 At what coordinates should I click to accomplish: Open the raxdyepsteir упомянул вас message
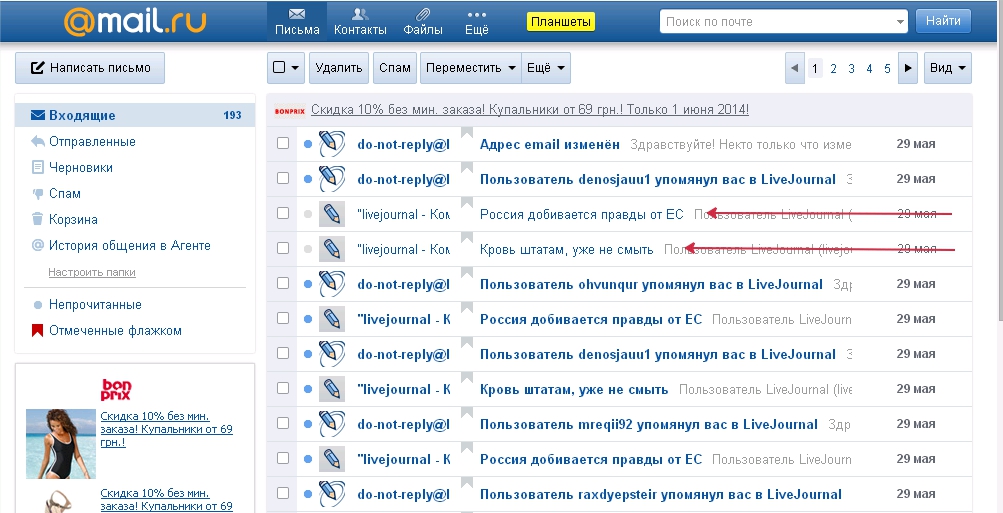(x=661, y=494)
